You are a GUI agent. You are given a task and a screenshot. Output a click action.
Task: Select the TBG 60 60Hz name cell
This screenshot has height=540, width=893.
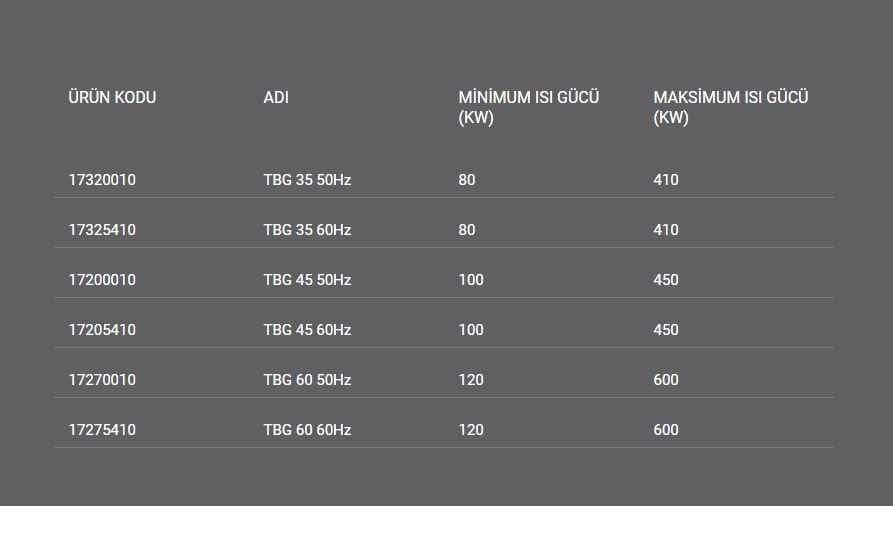point(307,429)
